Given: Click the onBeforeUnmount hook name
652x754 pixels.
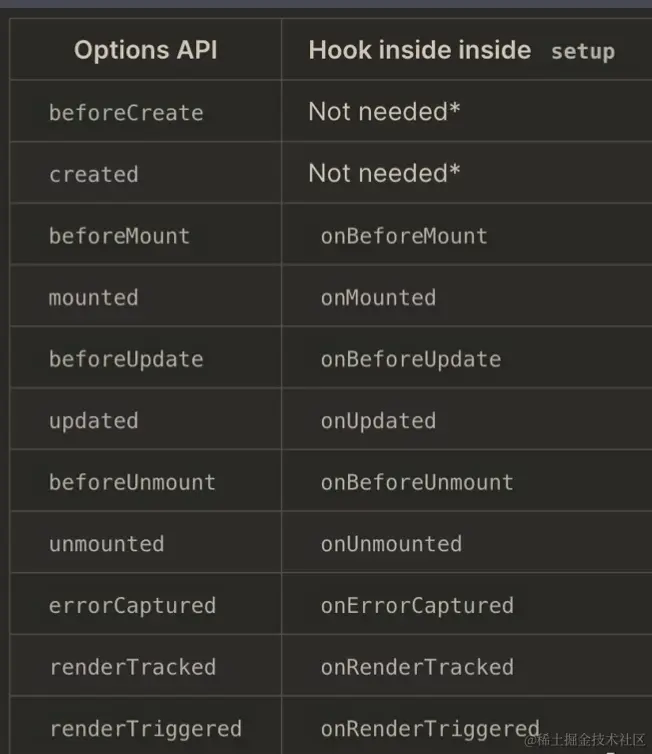Looking at the screenshot, I should [x=417, y=482].
